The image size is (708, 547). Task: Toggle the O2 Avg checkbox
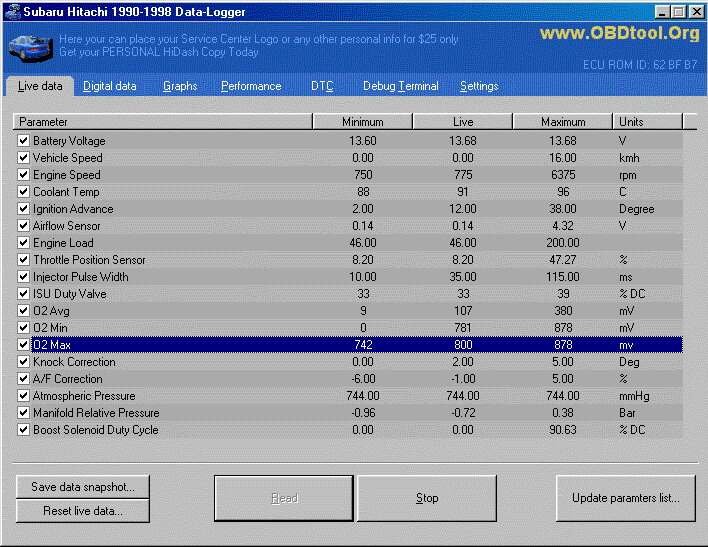click(23, 311)
